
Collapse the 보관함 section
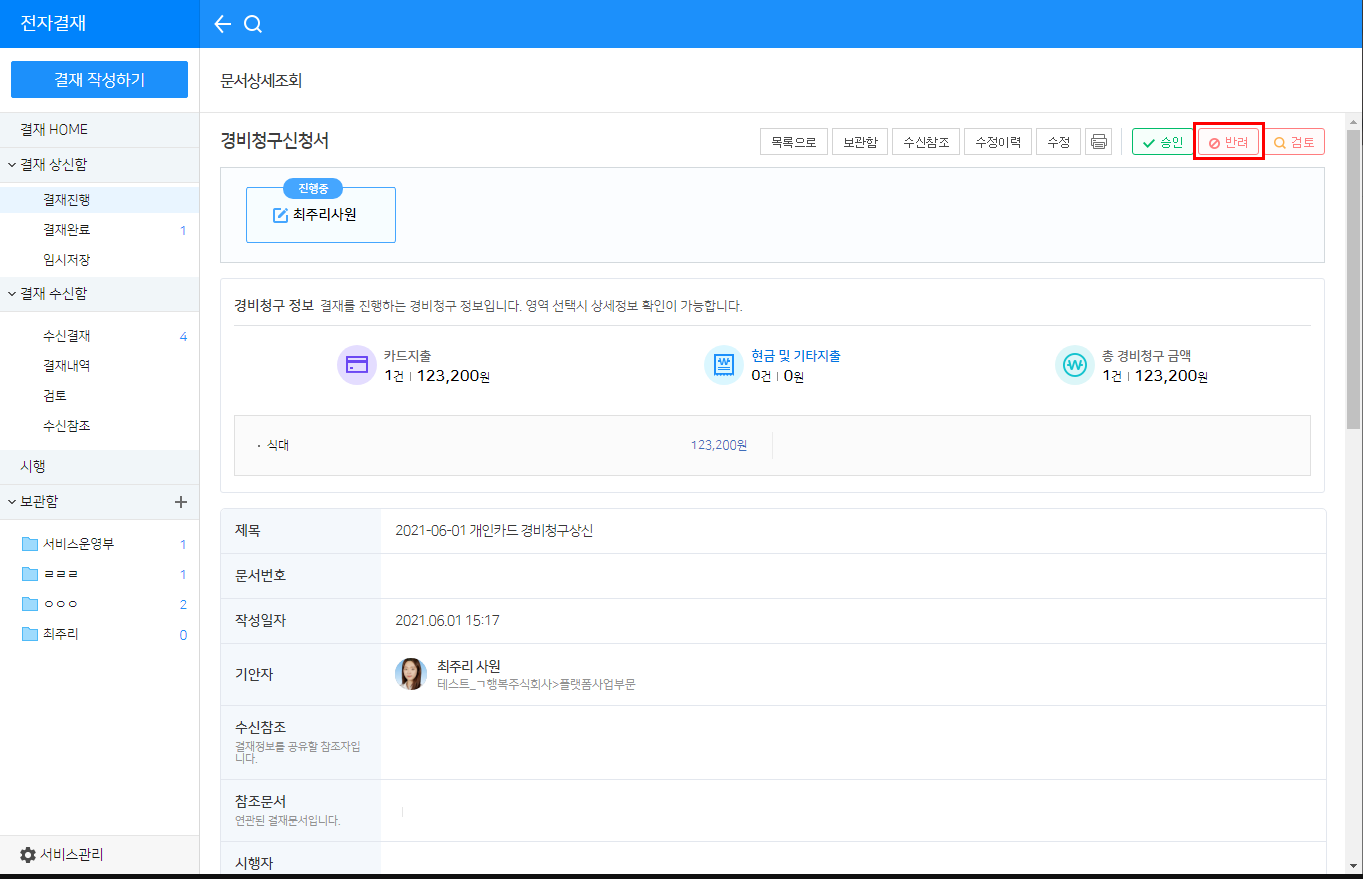pyautogui.click(x=12, y=502)
